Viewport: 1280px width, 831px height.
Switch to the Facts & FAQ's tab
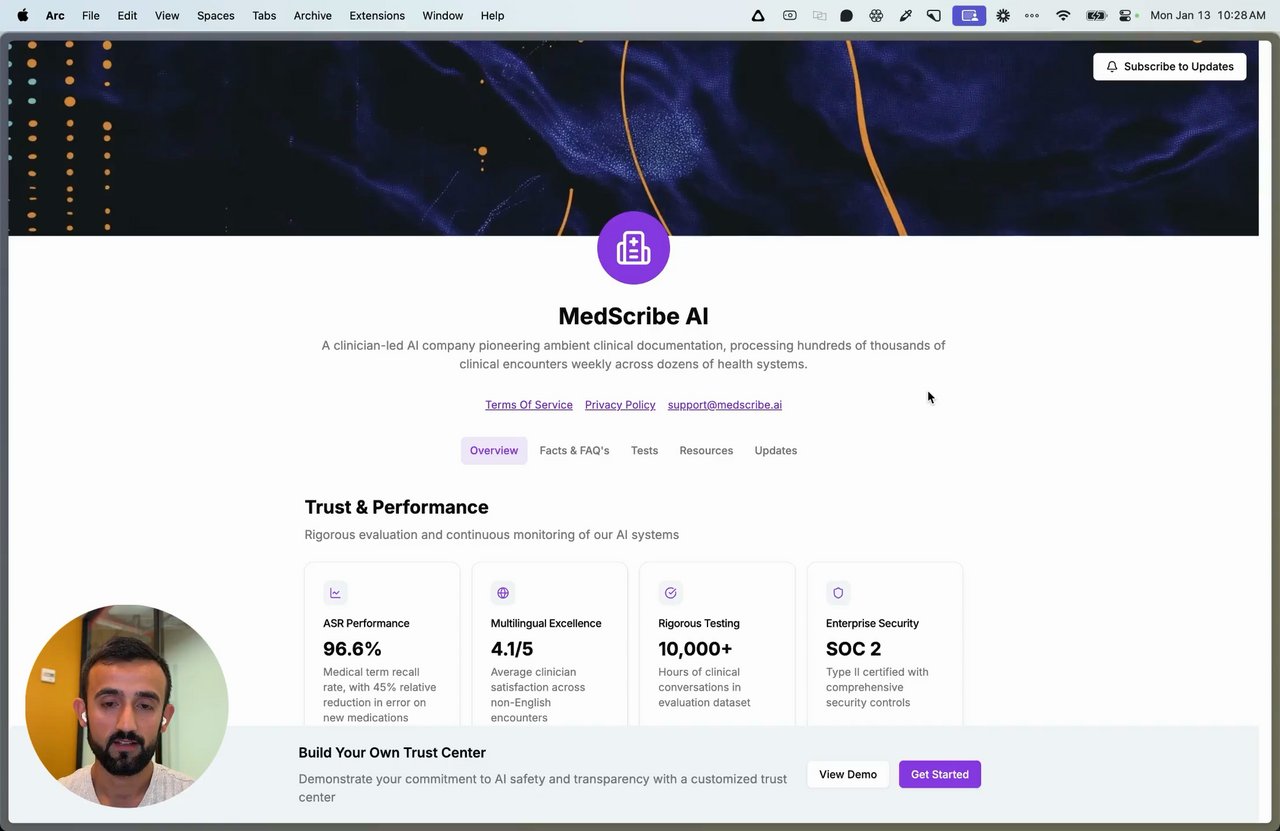coord(574,451)
